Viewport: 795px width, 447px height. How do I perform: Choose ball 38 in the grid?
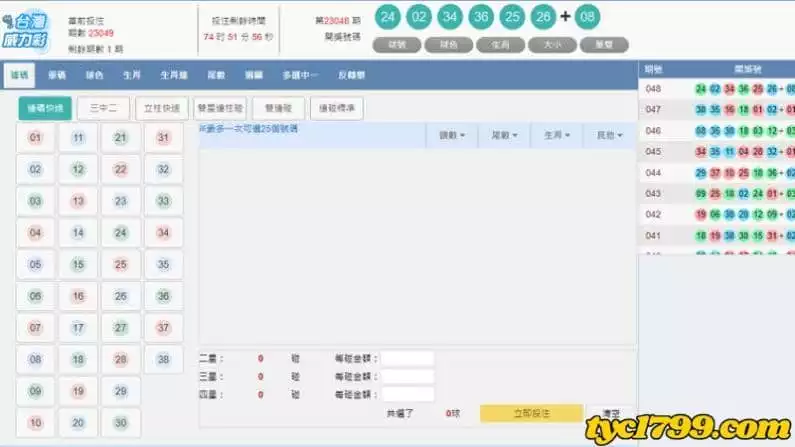(x=163, y=359)
